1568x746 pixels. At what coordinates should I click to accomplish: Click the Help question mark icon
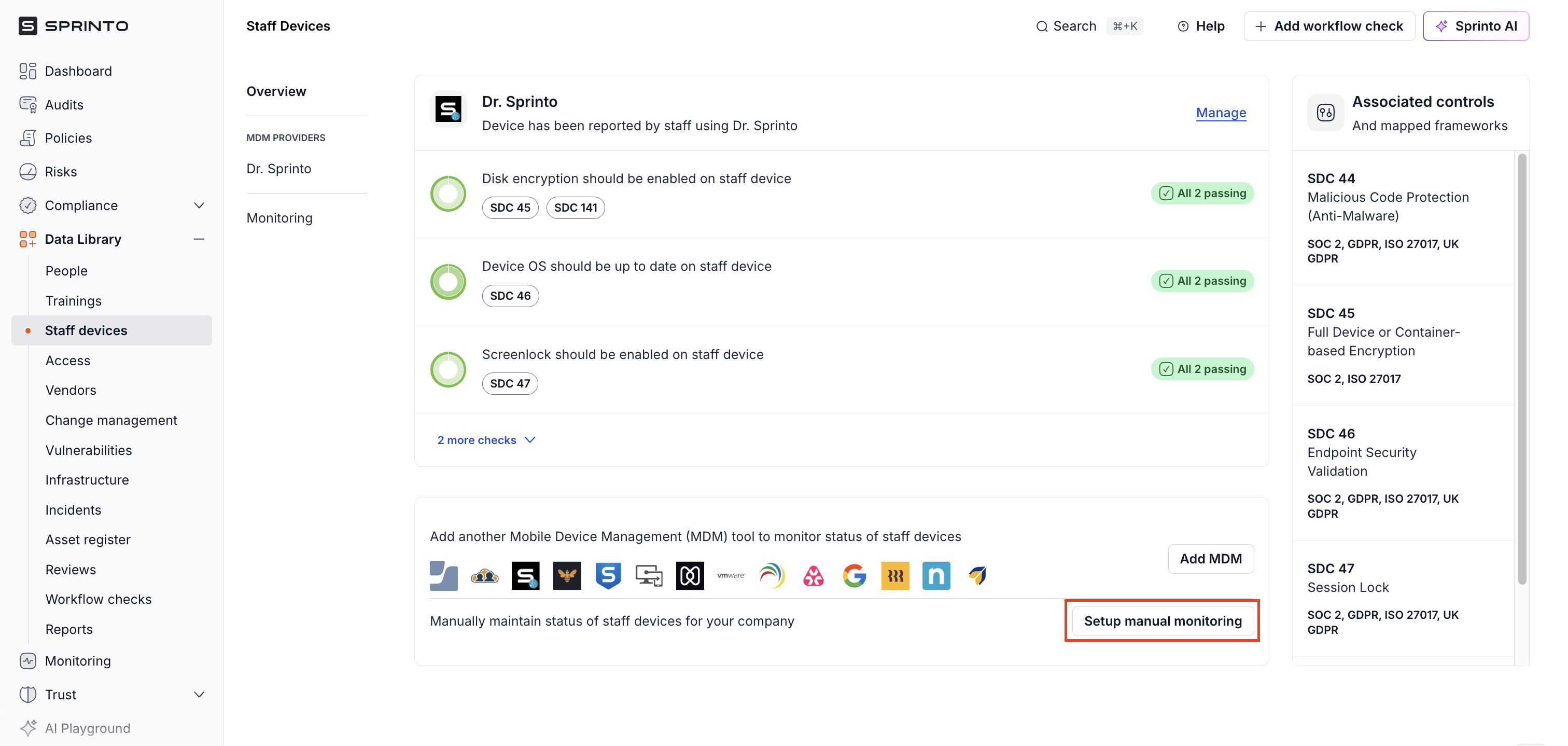click(x=1183, y=26)
